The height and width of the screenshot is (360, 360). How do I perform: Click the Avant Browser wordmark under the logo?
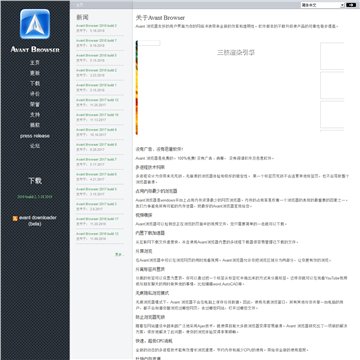(35, 50)
